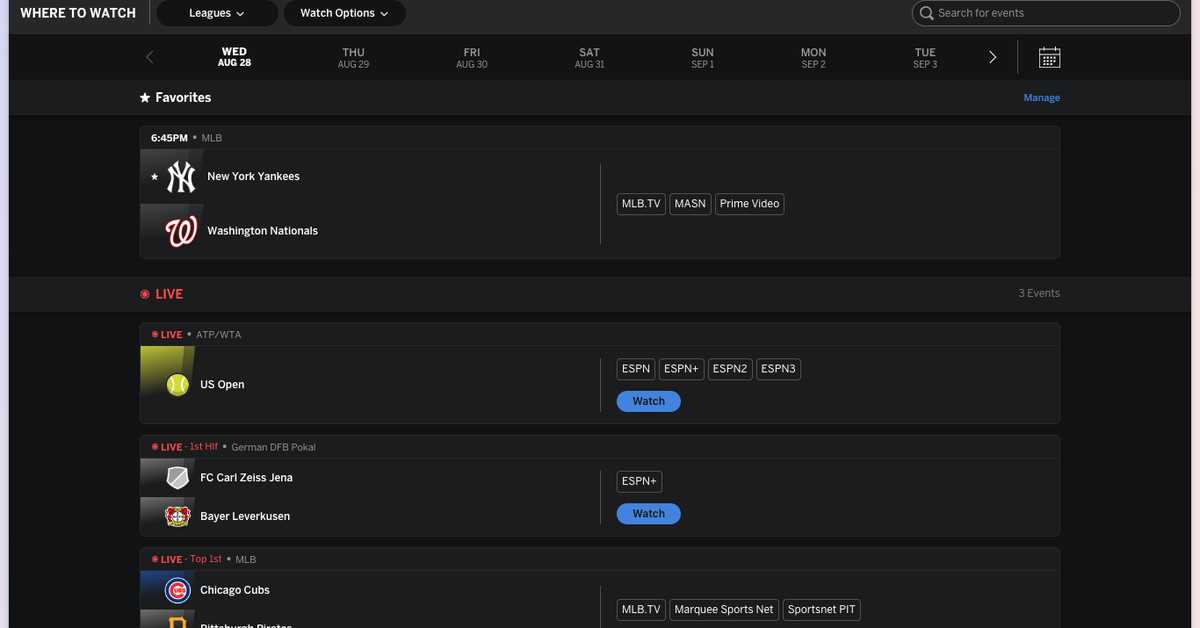Click the Prime Video channel button
Viewport: 1200px width, 628px height.
(750, 204)
